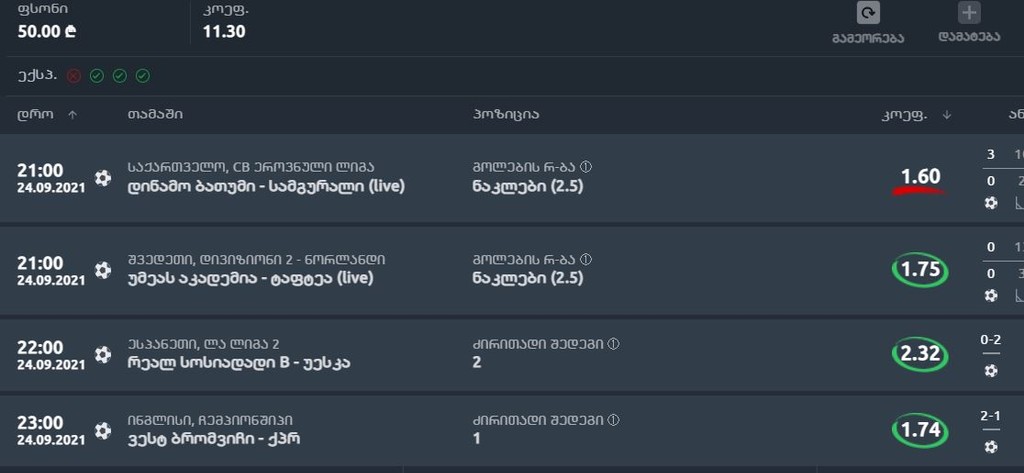Click football icon beside Dinamo Batumi - Samgurali match
This screenshot has height=473, width=1024.
tap(103, 178)
